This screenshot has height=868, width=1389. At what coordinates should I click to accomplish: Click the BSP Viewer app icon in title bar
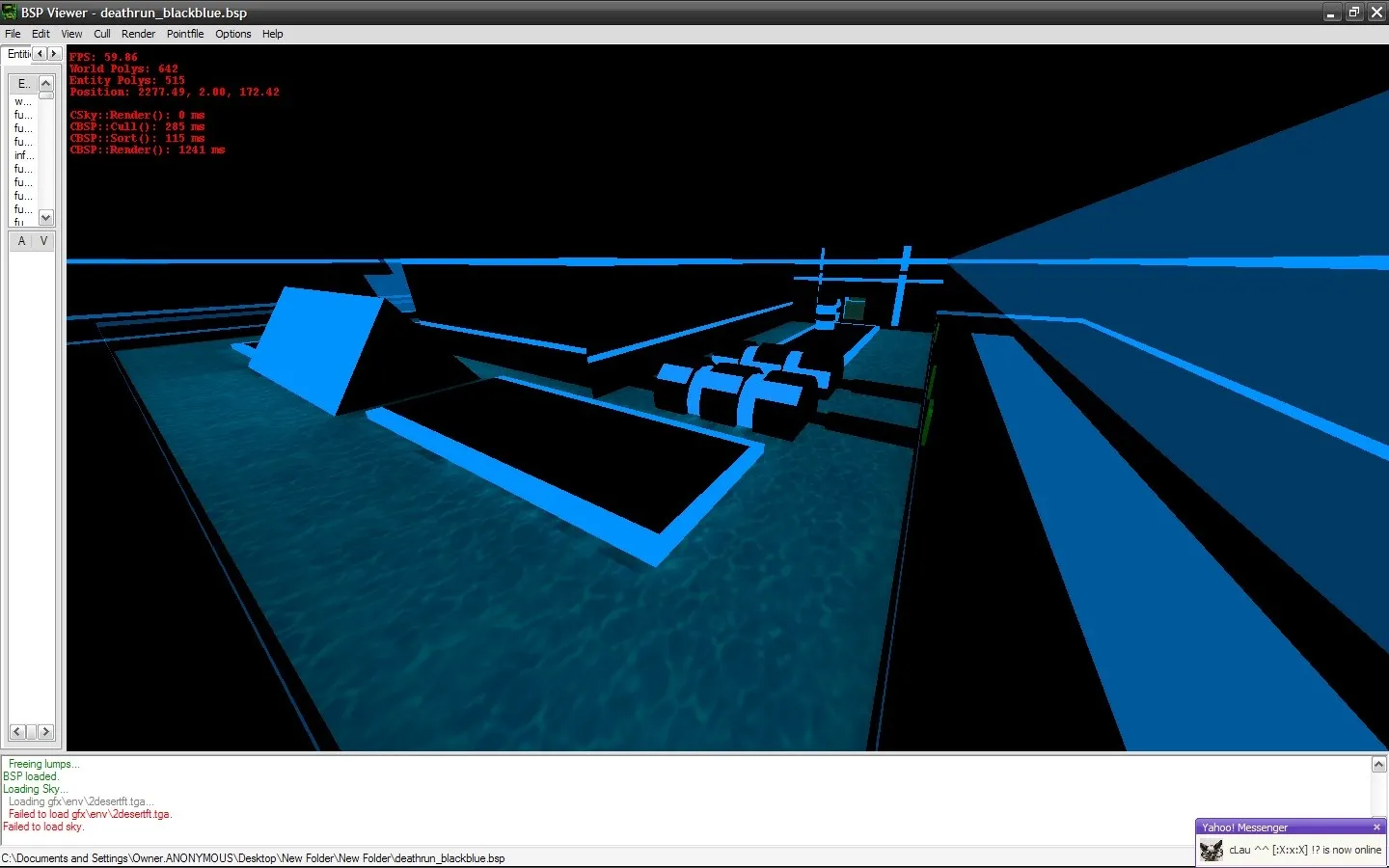click(10, 13)
